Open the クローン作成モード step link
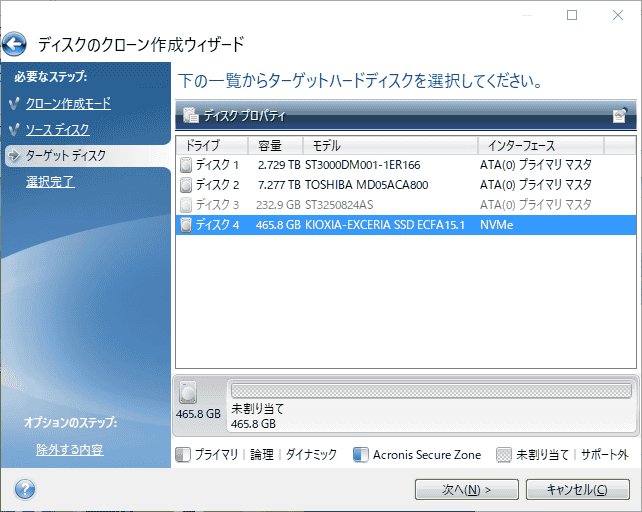The height and width of the screenshot is (512, 642). tap(68, 104)
